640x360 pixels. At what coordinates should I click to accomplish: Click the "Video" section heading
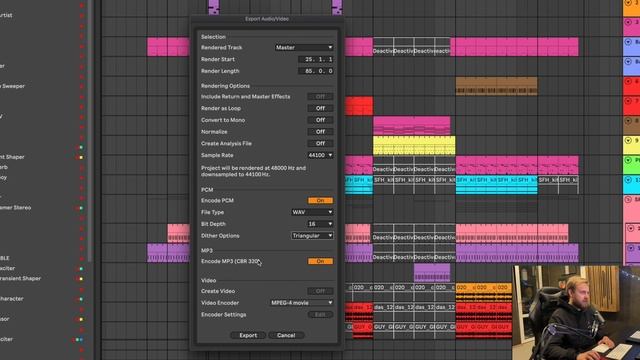pos(208,280)
